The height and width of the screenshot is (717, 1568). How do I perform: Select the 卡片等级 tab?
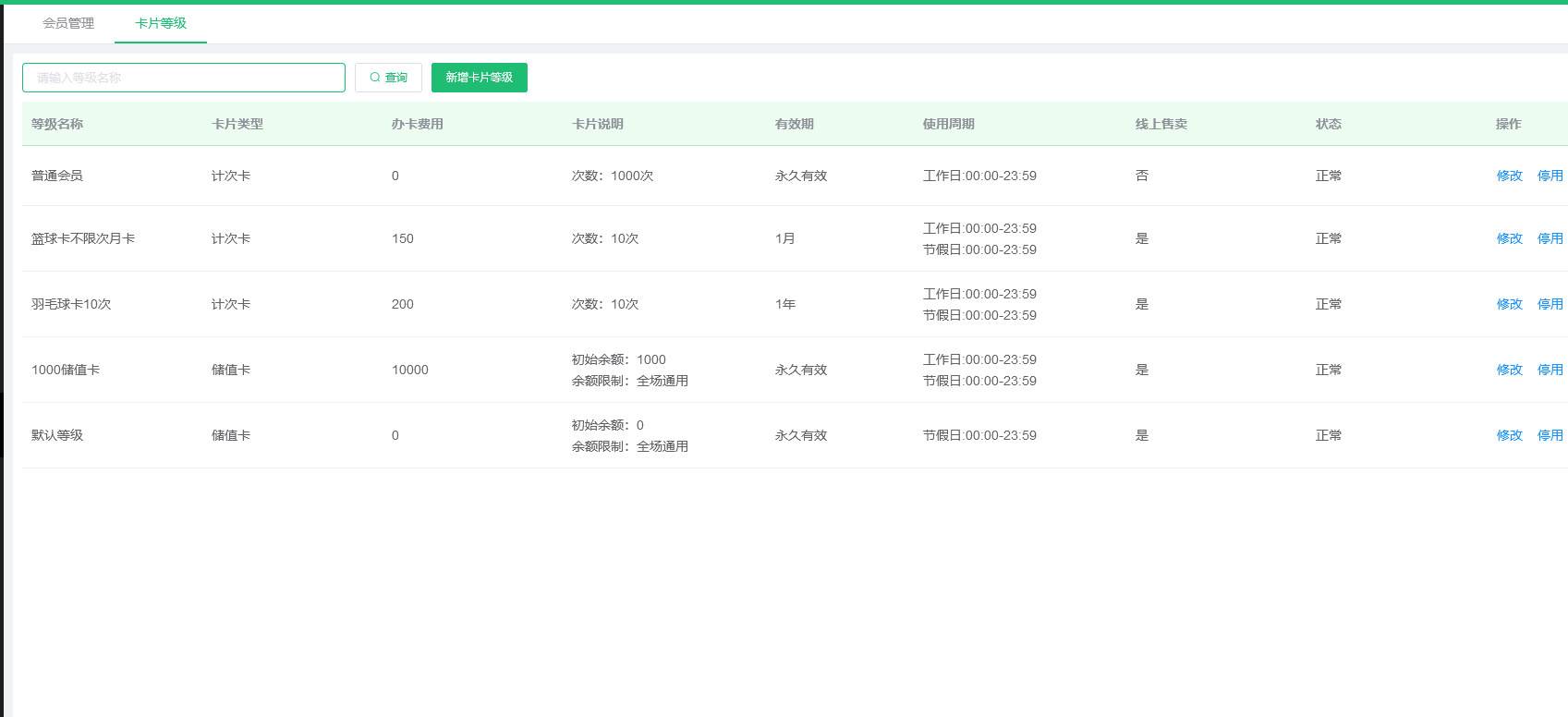point(161,23)
